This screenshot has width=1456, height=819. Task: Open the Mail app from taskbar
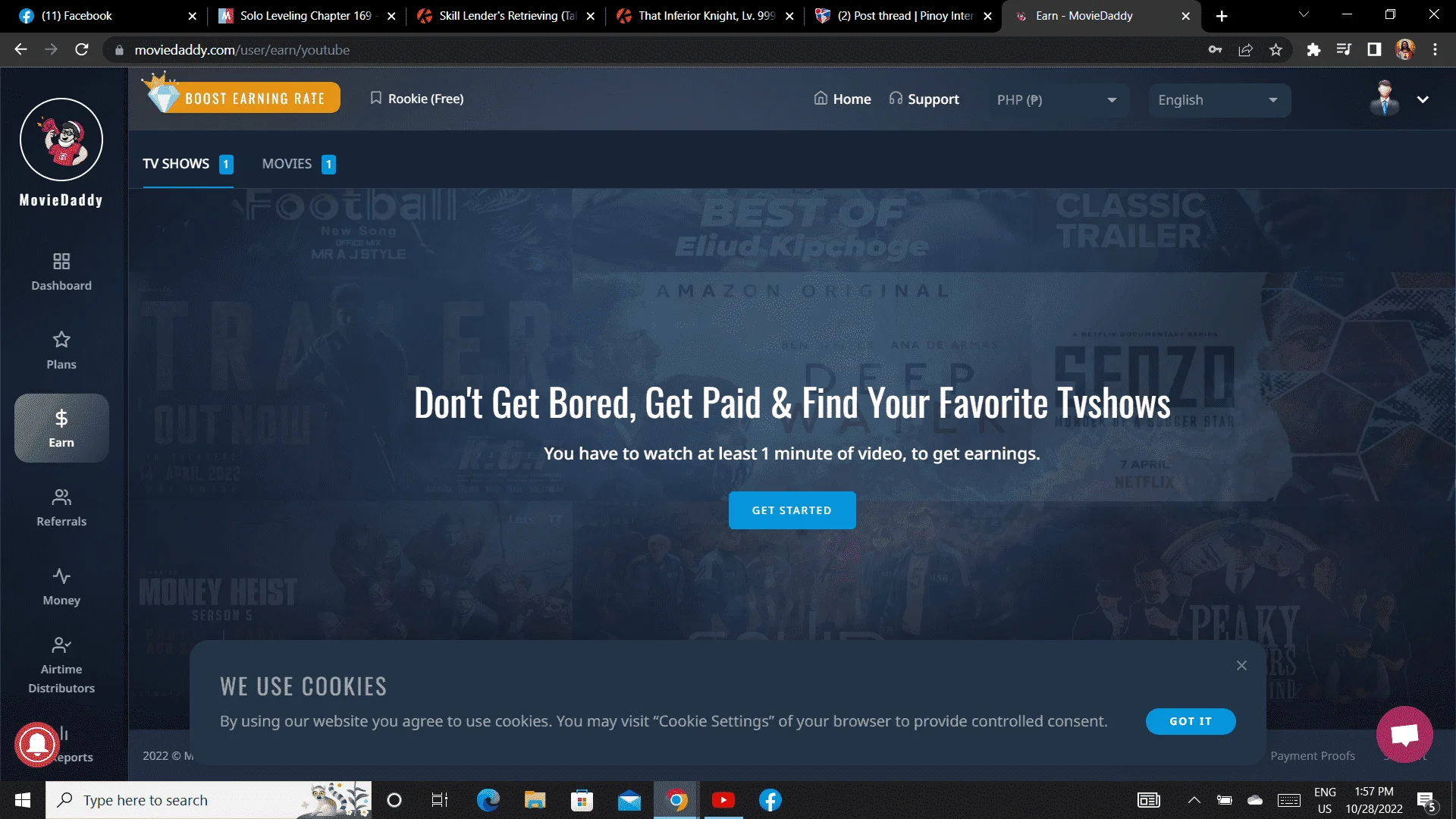coord(629,800)
